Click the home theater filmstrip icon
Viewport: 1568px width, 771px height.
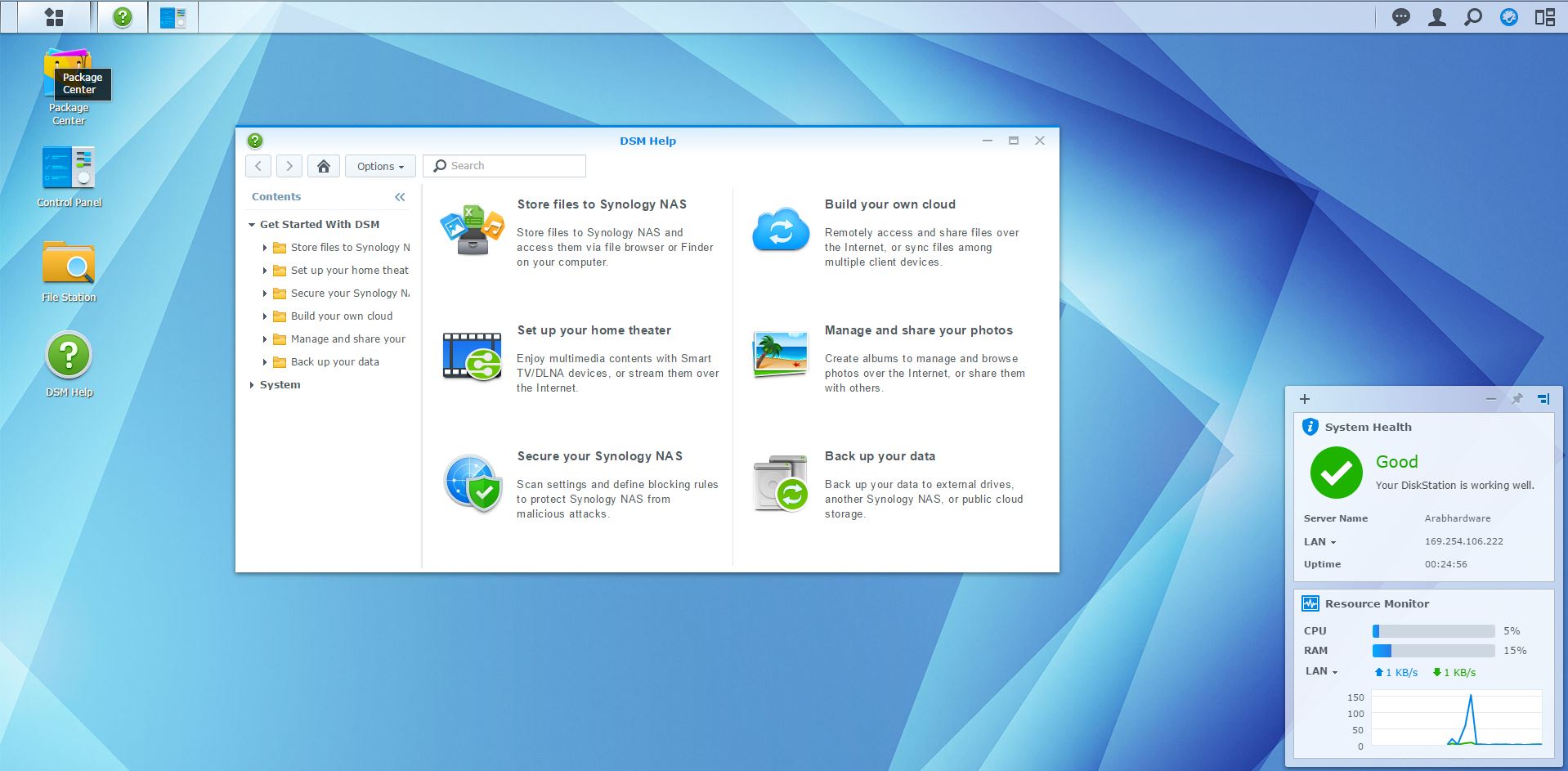tap(472, 356)
